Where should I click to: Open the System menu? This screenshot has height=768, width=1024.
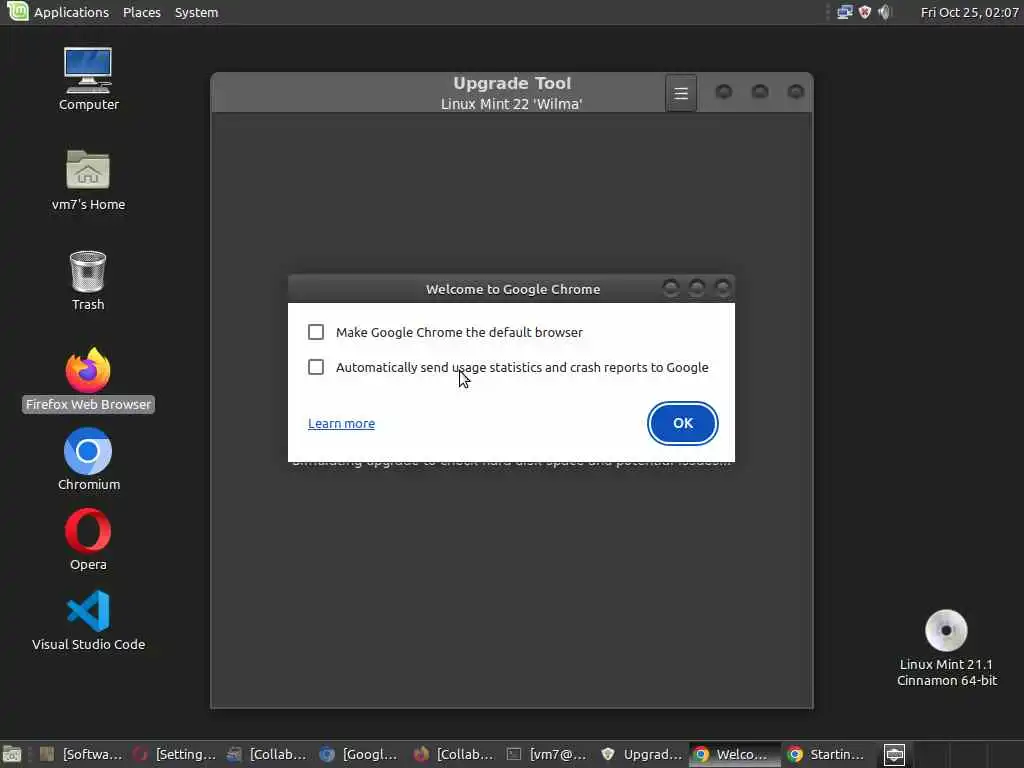(196, 12)
